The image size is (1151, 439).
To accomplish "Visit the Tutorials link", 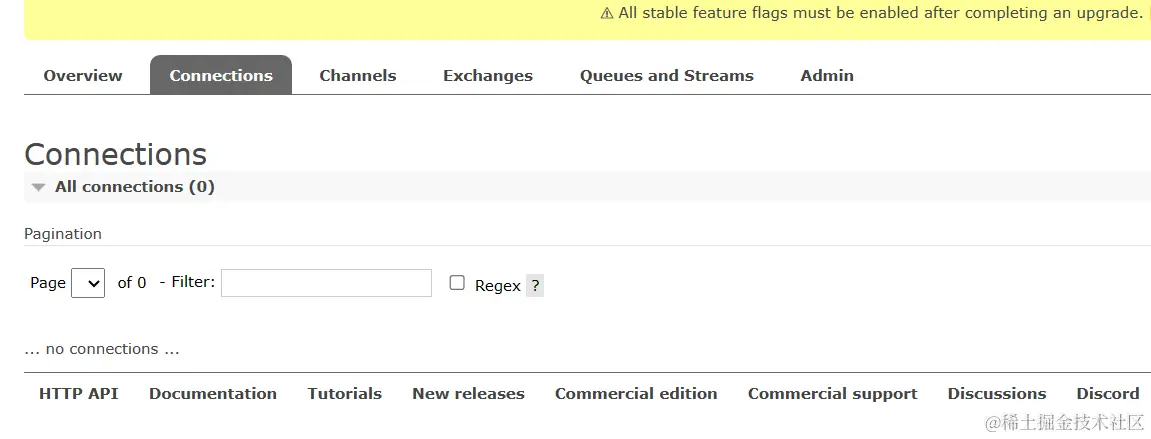I will point(345,394).
